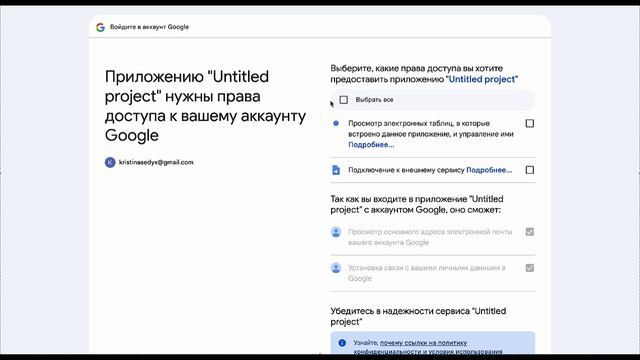
Task: Open the 'почему ссылки на политику' link
Action: tap(423, 343)
